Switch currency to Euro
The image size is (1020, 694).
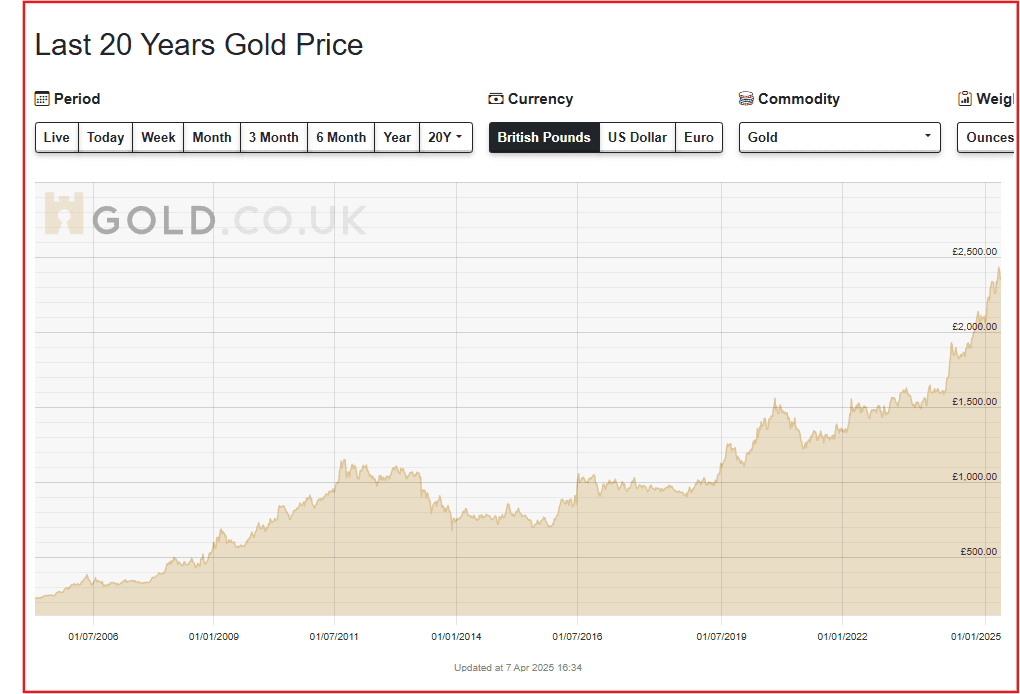pyautogui.click(x=699, y=138)
